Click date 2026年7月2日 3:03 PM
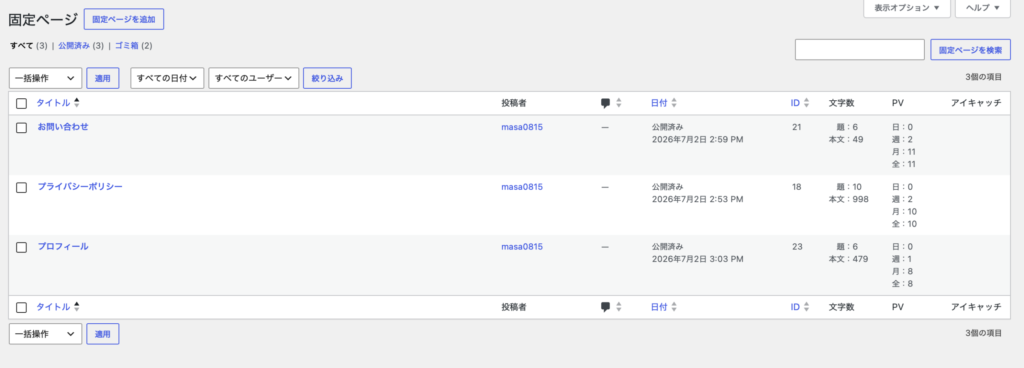The image size is (1024, 368). (x=697, y=260)
